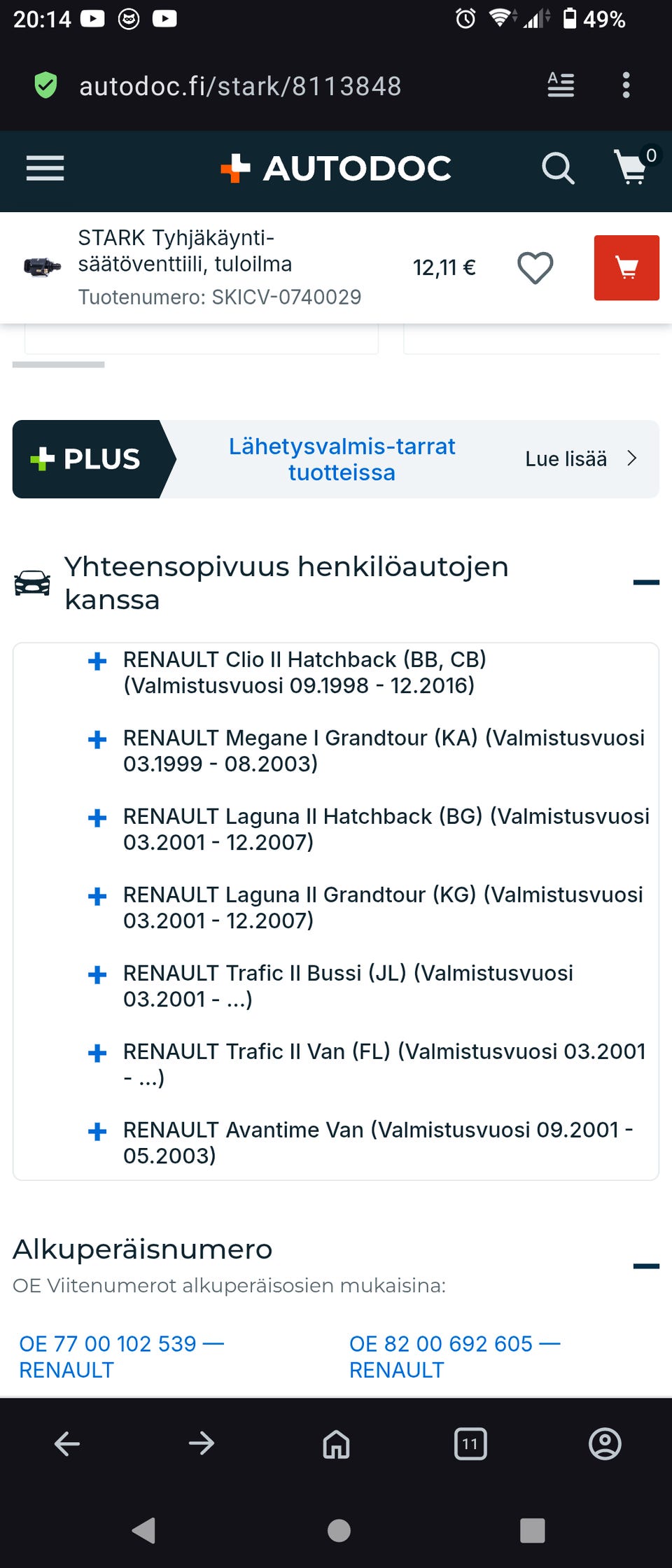Open the Autodoc hamburger menu

(x=45, y=168)
